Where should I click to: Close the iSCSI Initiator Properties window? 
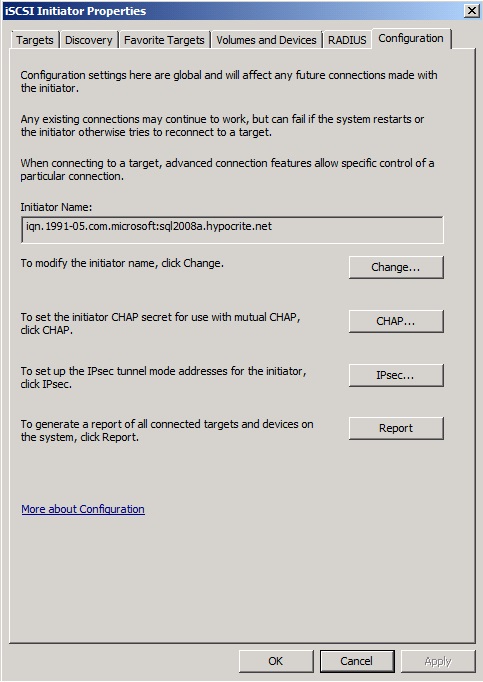coord(472,11)
